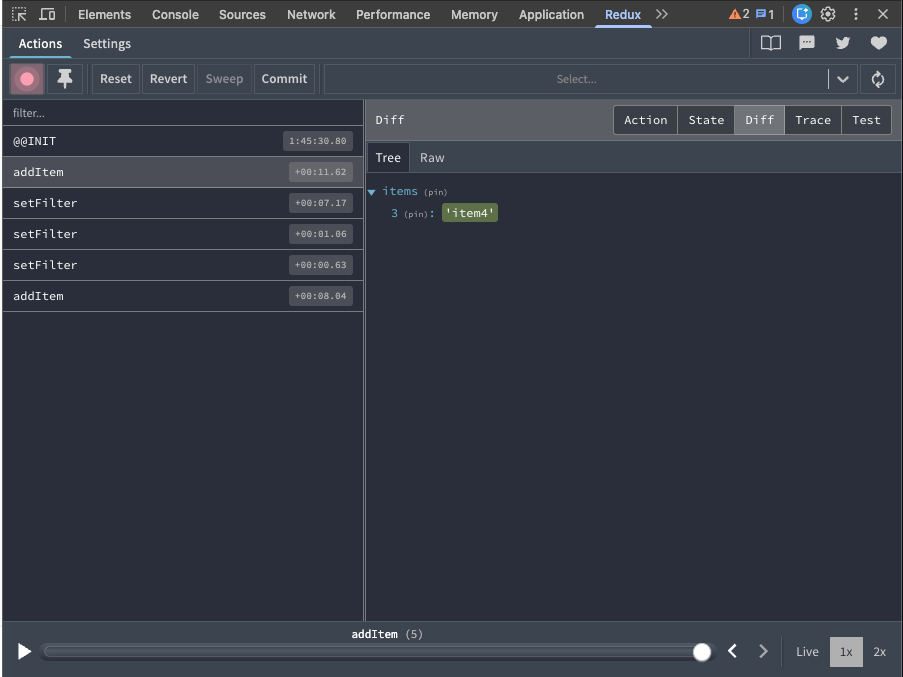
Task: Click the inspect element picker icon
Action: [19, 14]
